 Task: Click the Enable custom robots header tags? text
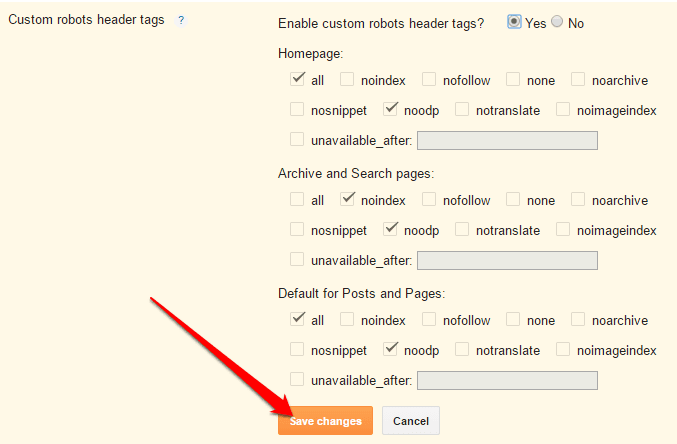point(381,23)
